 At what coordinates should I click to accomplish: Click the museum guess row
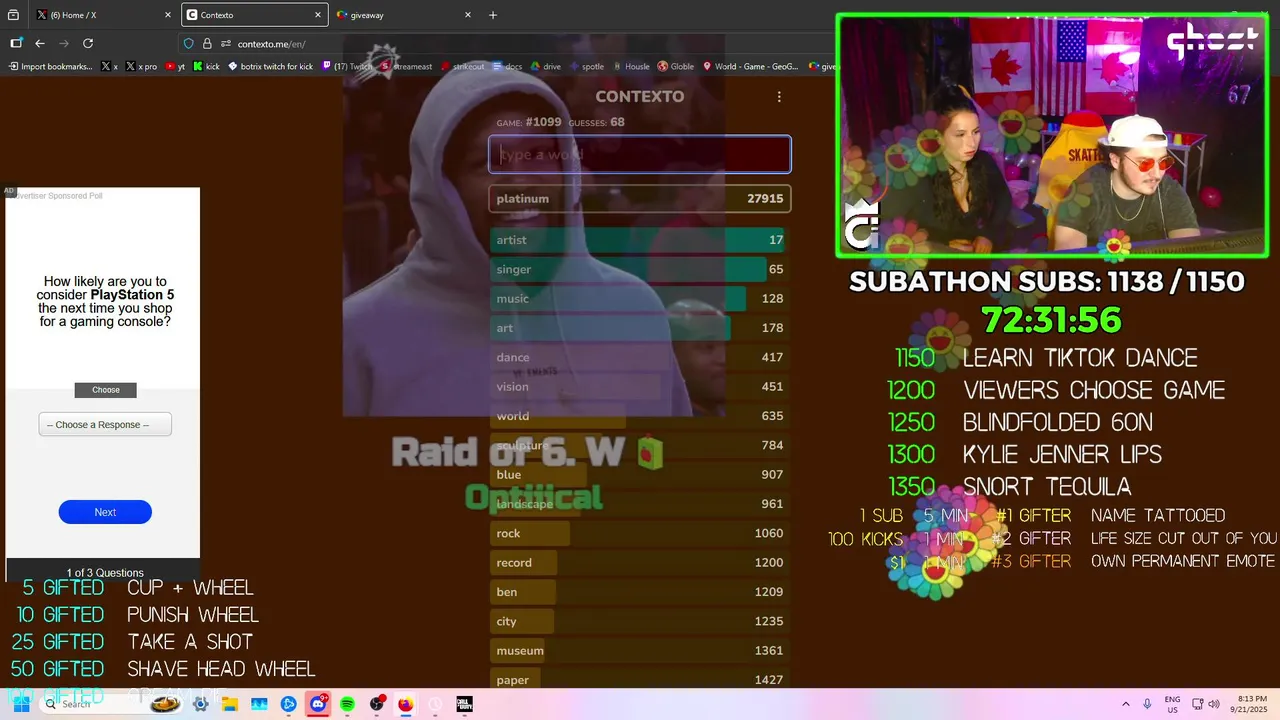coord(640,650)
